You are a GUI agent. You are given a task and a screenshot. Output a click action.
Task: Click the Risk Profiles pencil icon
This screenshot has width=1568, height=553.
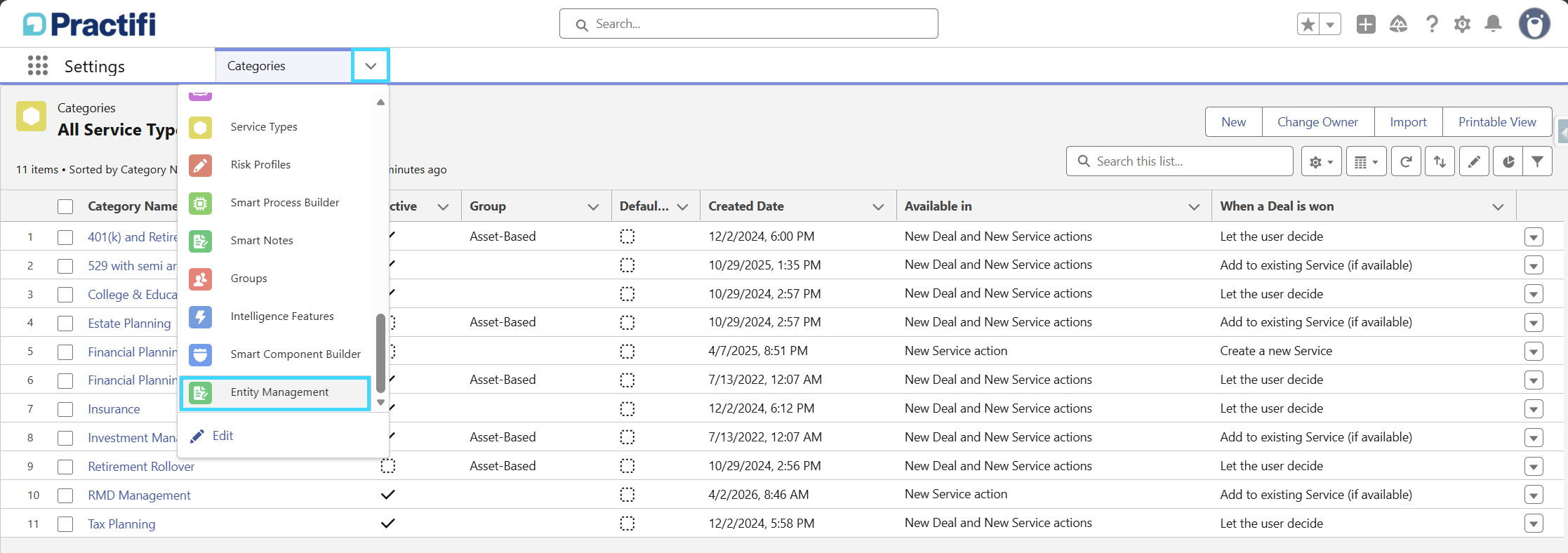[200, 165]
